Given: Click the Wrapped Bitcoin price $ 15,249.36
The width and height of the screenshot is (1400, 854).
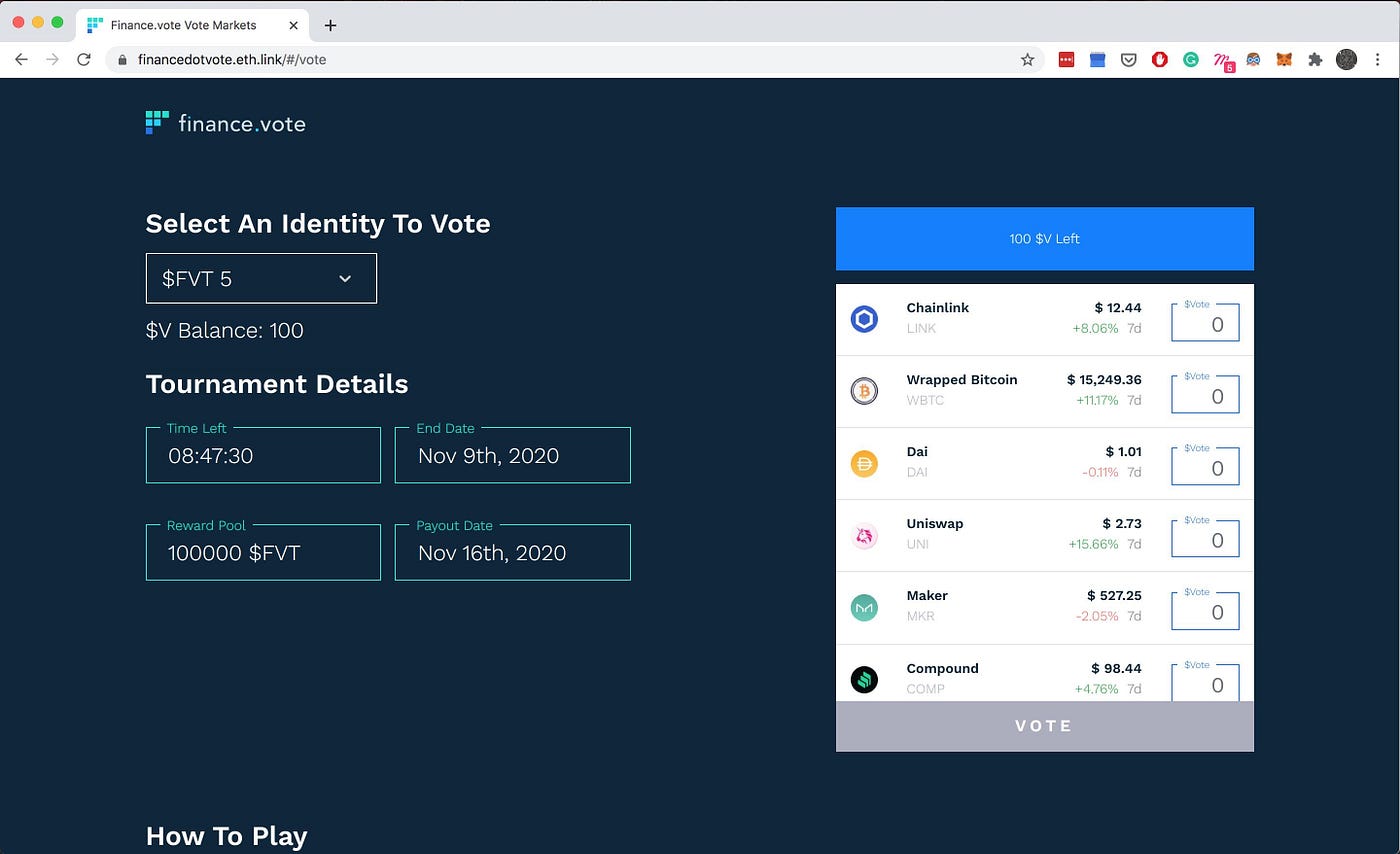Looking at the screenshot, I should 1104,380.
